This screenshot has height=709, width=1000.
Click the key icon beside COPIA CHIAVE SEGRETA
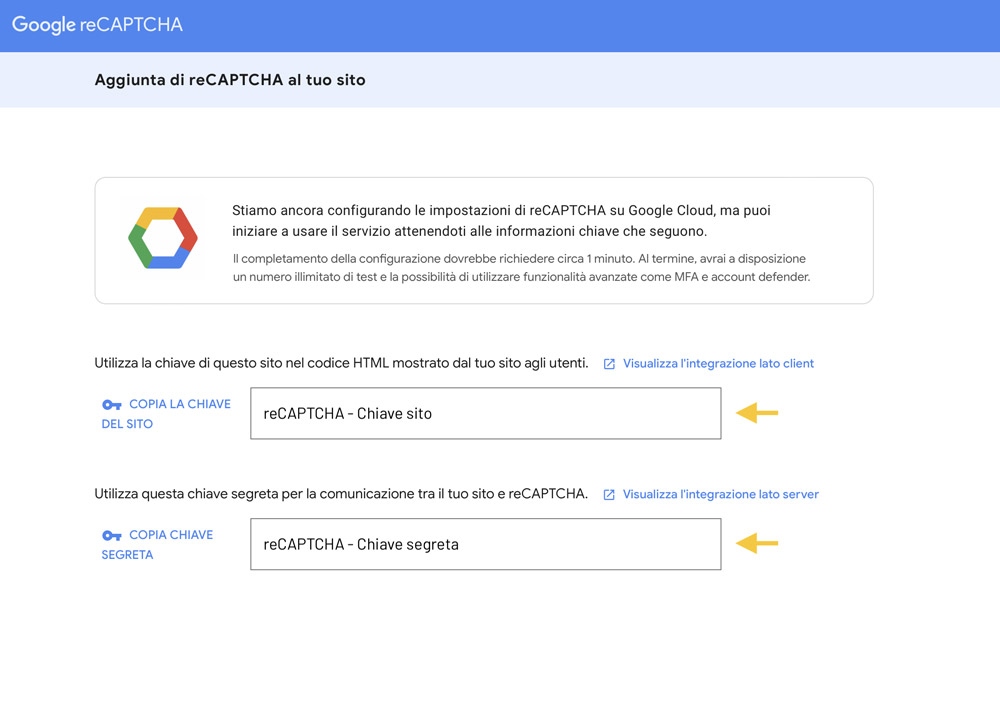click(x=112, y=536)
